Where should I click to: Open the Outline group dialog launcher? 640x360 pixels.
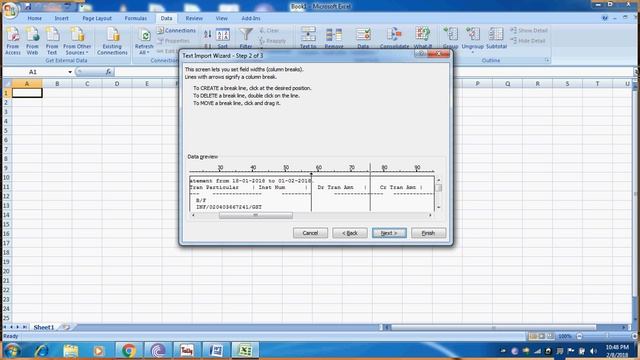point(547,60)
